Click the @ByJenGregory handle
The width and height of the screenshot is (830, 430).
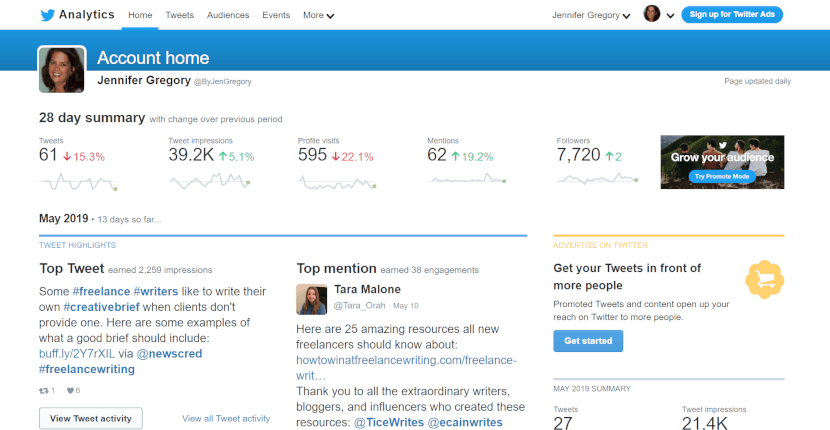point(222,82)
